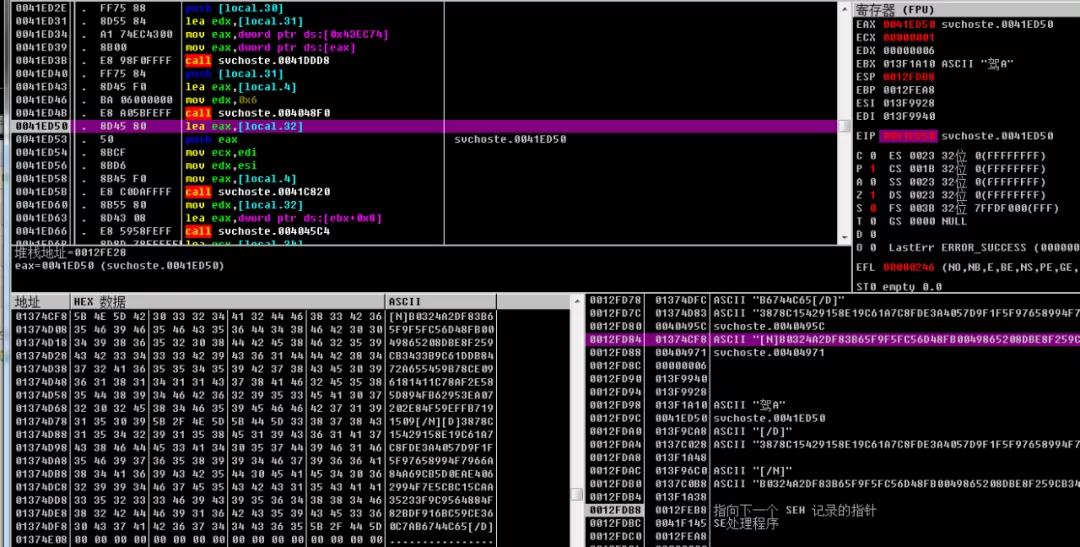Toggle the Z flag value in registers
The width and height of the screenshot is (1080, 547).
pyautogui.click(x=872, y=195)
